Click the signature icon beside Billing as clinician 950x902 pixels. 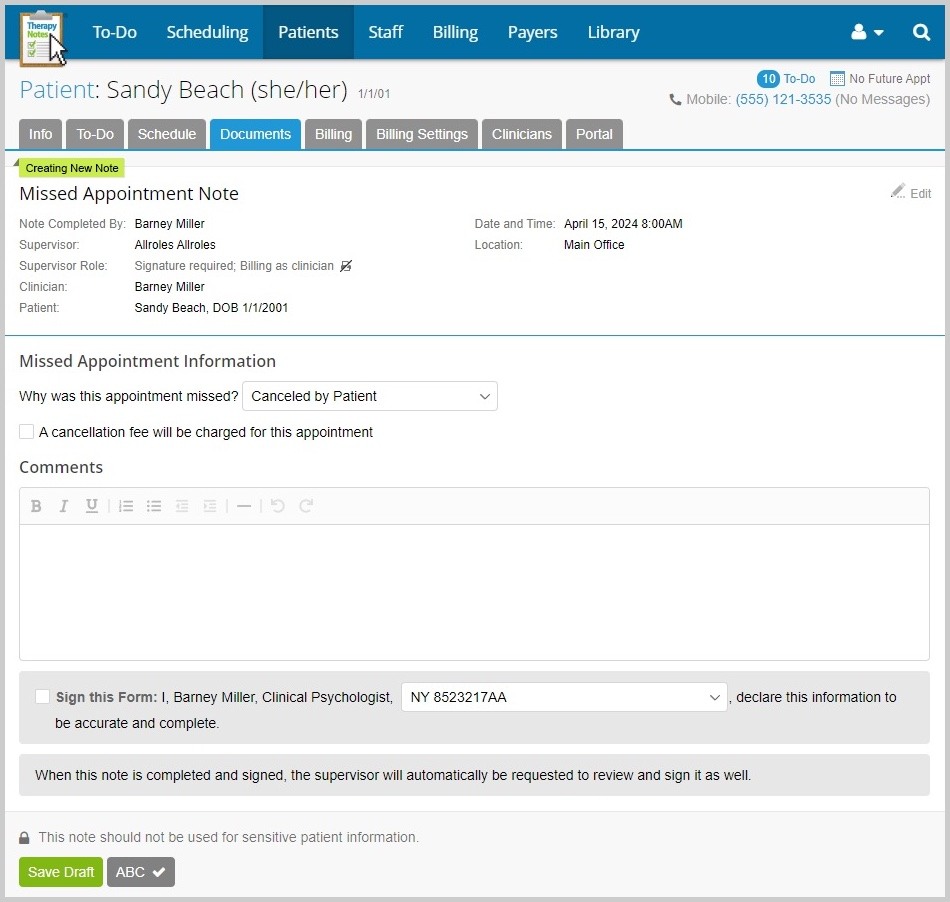pyautogui.click(x=346, y=265)
